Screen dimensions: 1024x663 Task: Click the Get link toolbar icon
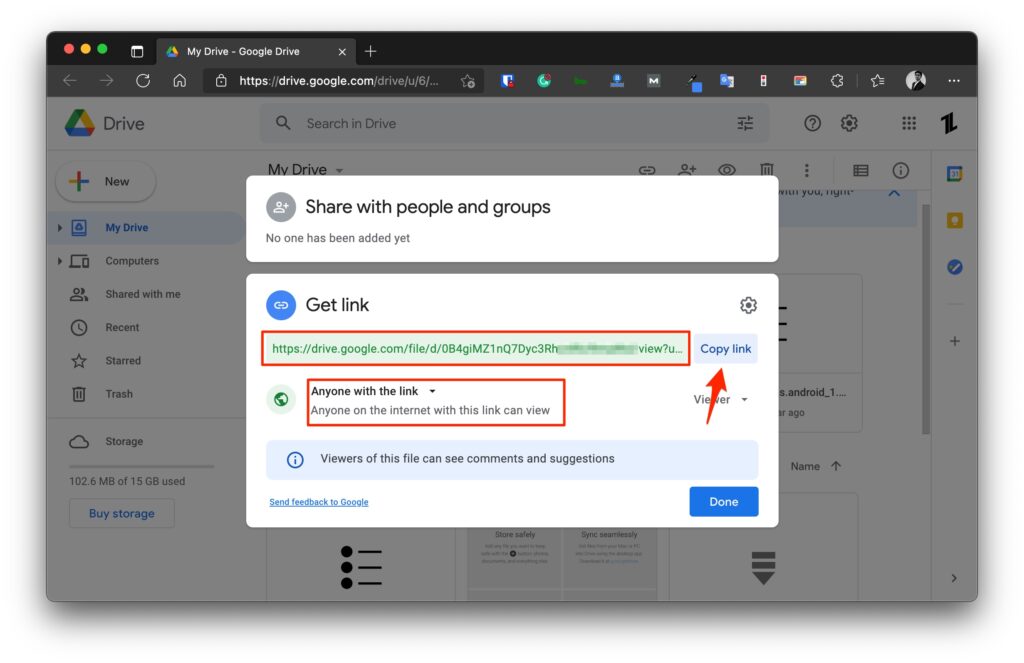(x=647, y=170)
